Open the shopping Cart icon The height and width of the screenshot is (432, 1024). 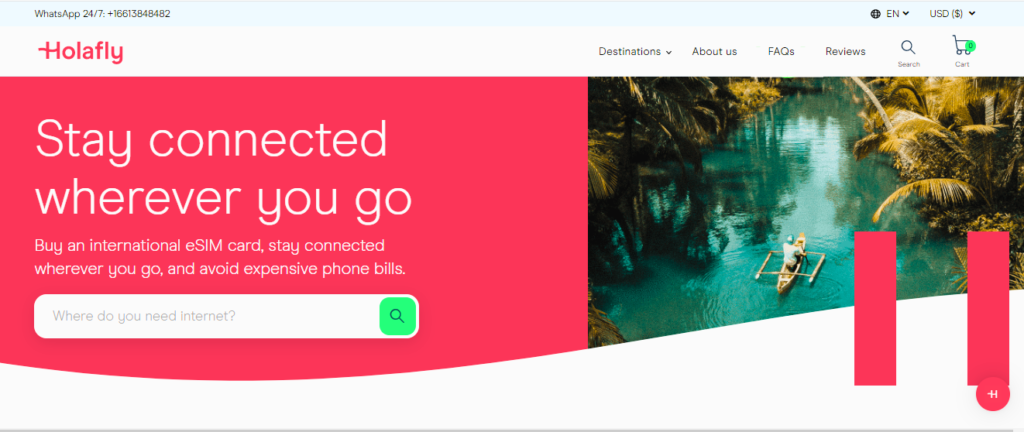961,46
